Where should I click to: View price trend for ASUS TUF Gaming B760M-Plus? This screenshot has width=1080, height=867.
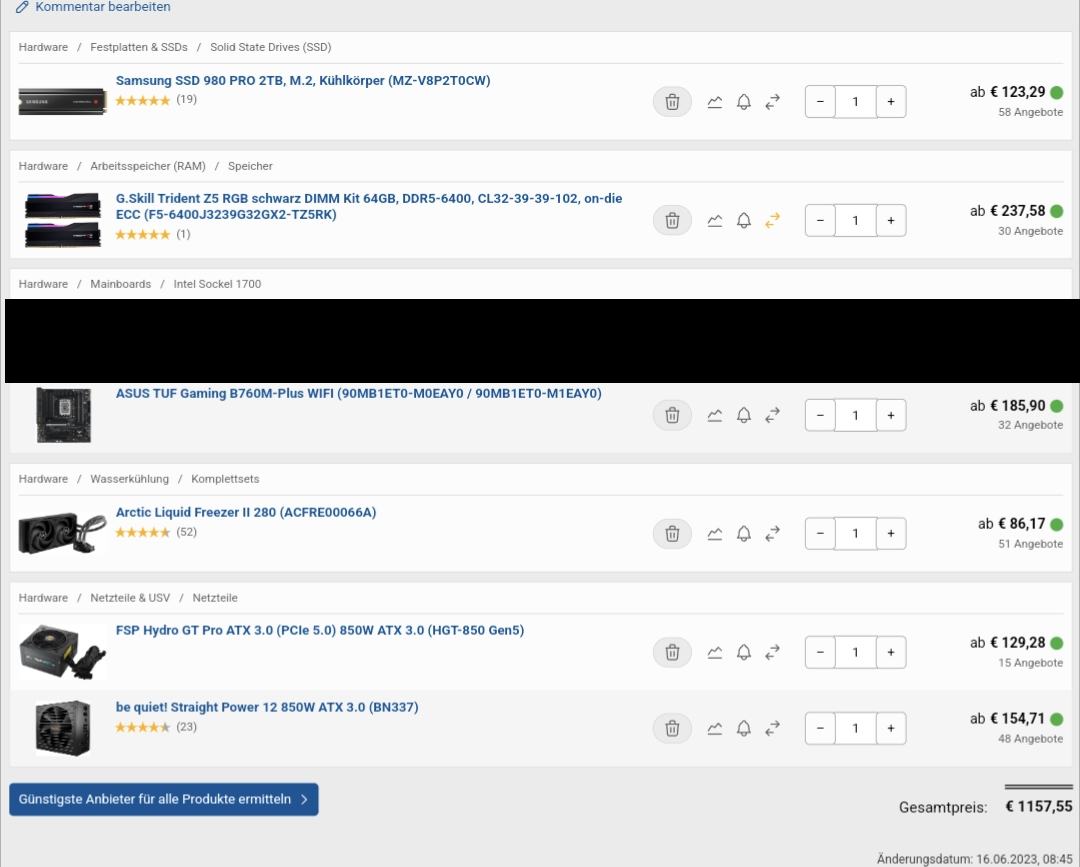point(715,415)
